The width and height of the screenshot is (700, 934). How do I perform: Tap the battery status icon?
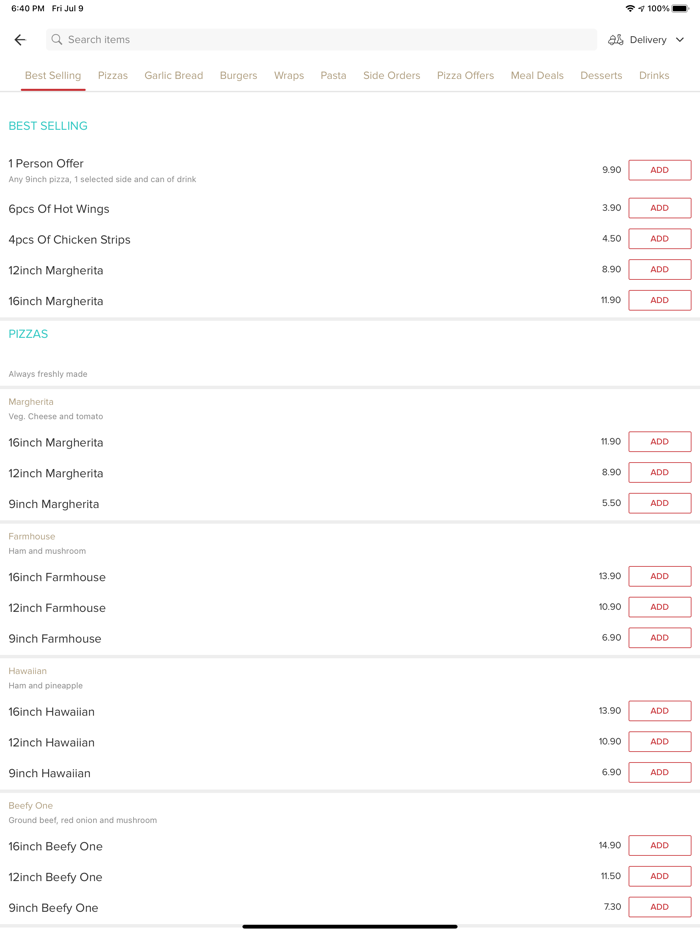680,9
